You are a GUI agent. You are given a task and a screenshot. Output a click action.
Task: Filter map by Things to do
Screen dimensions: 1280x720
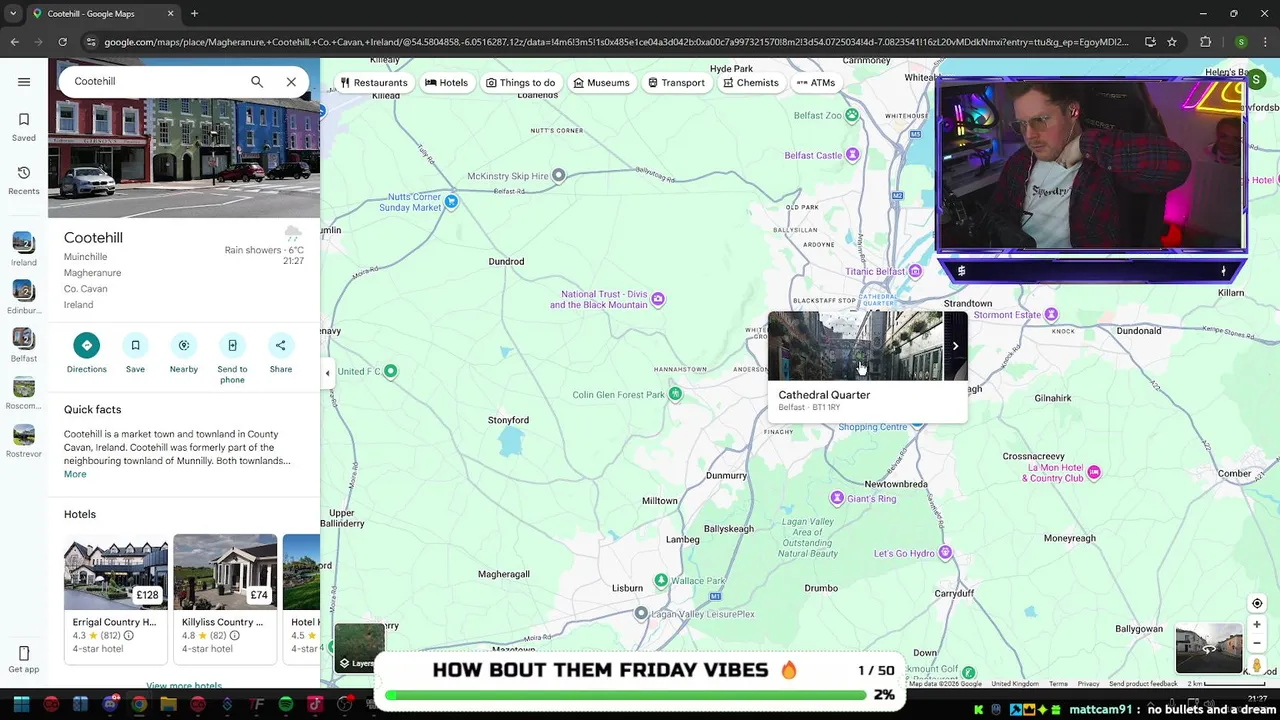click(x=520, y=83)
